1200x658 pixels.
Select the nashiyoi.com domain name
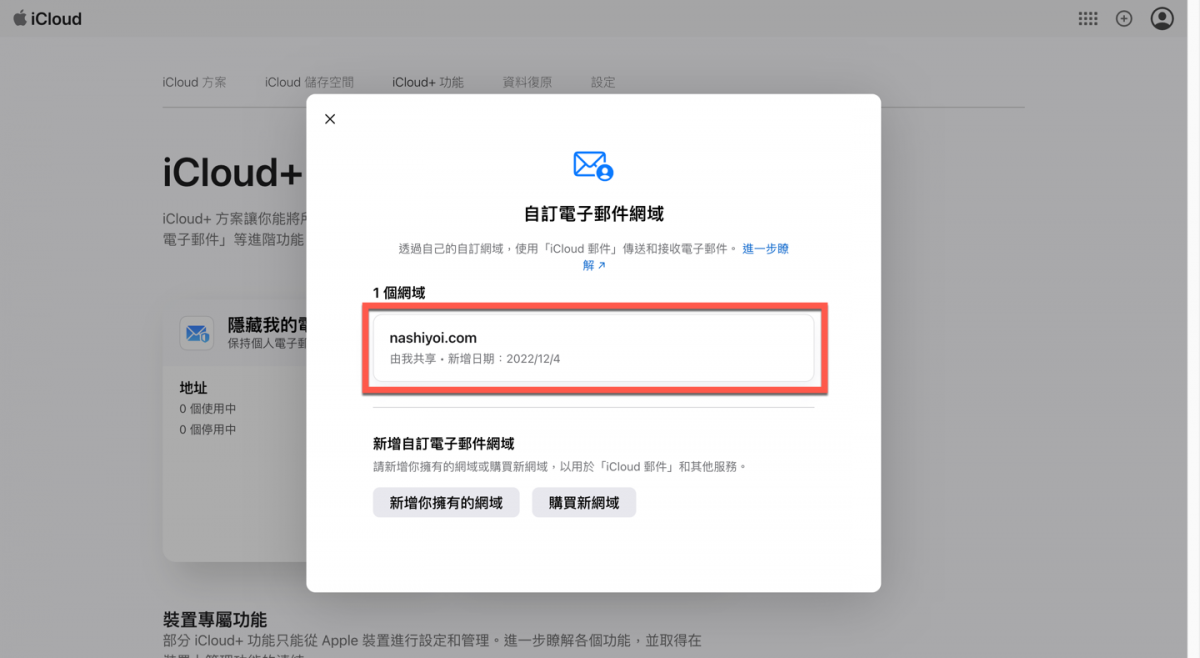pyautogui.click(x=433, y=338)
